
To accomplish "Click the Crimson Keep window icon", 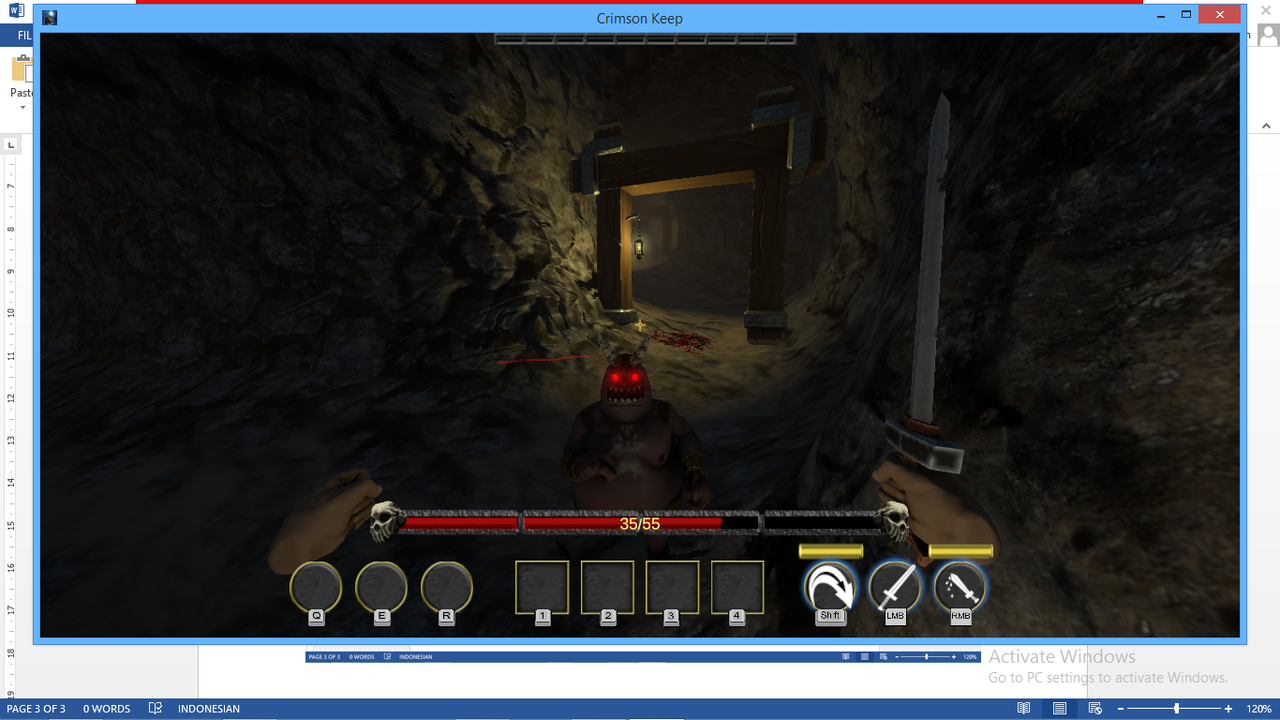I will tap(50, 18).
